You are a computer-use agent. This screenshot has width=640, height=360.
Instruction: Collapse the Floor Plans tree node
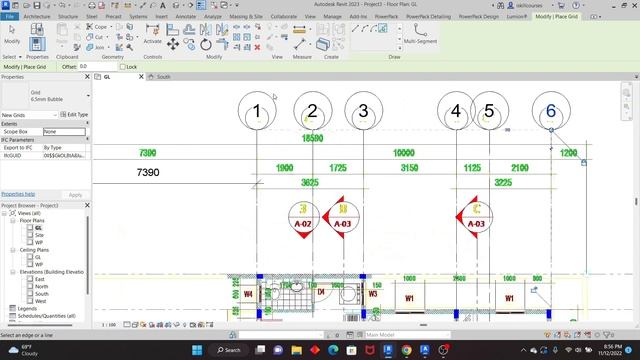tap(13, 220)
